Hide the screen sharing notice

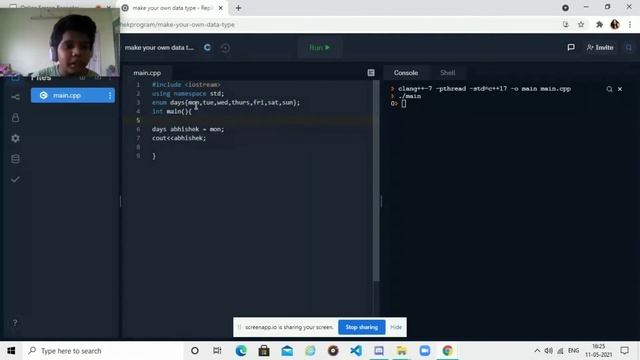click(x=396, y=327)
